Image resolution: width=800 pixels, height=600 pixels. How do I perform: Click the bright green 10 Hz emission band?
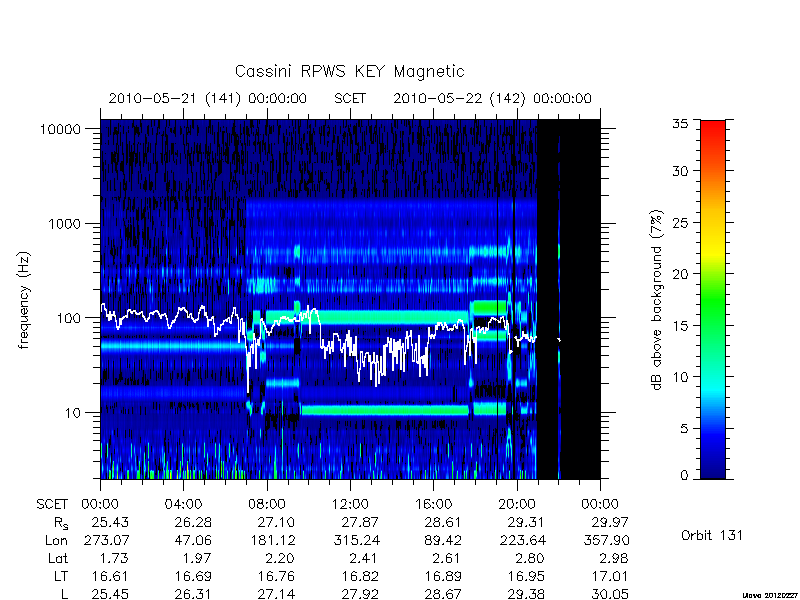[385, 410]
